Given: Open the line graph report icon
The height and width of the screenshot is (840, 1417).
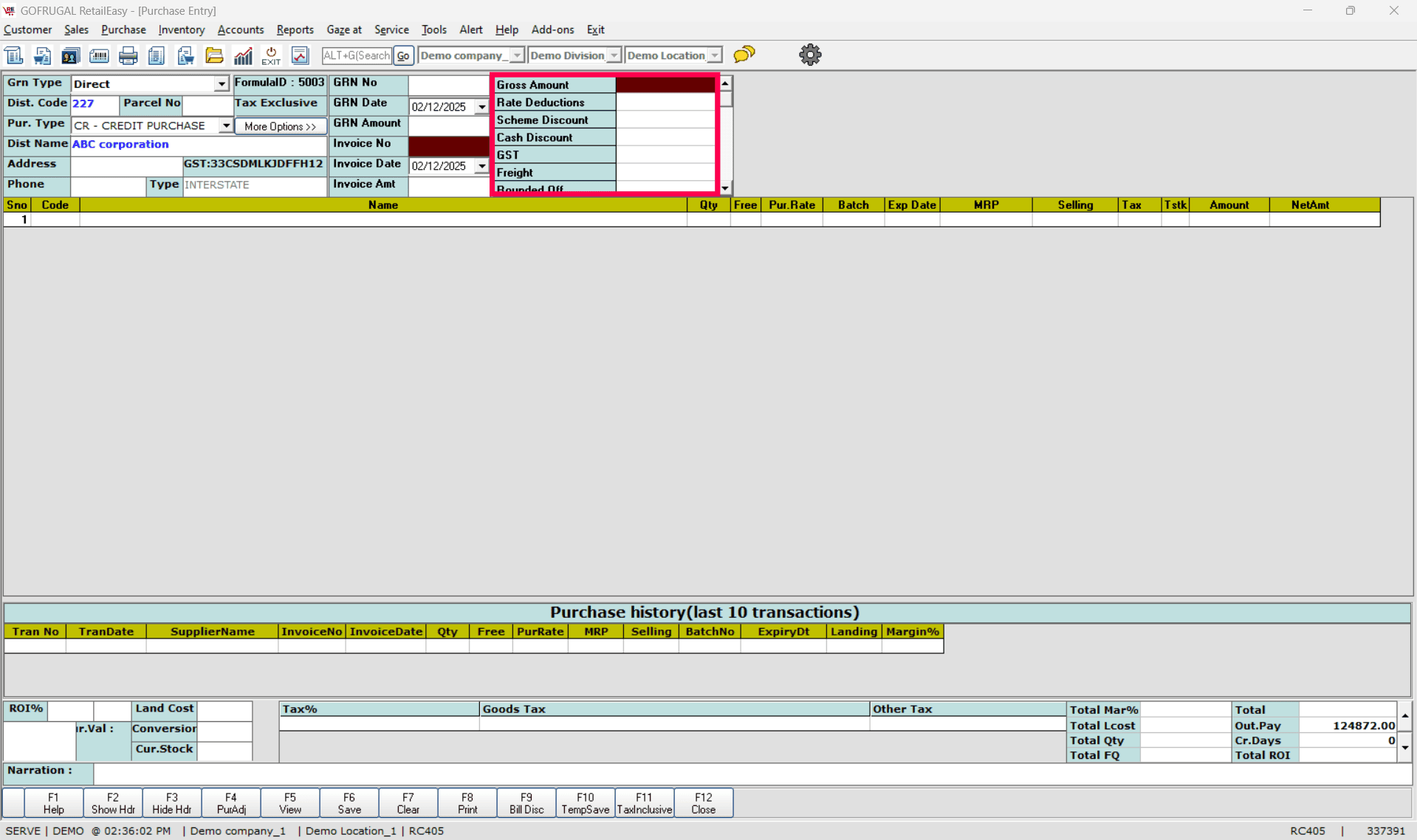Looking at the screenshot, I should (300, 55).
